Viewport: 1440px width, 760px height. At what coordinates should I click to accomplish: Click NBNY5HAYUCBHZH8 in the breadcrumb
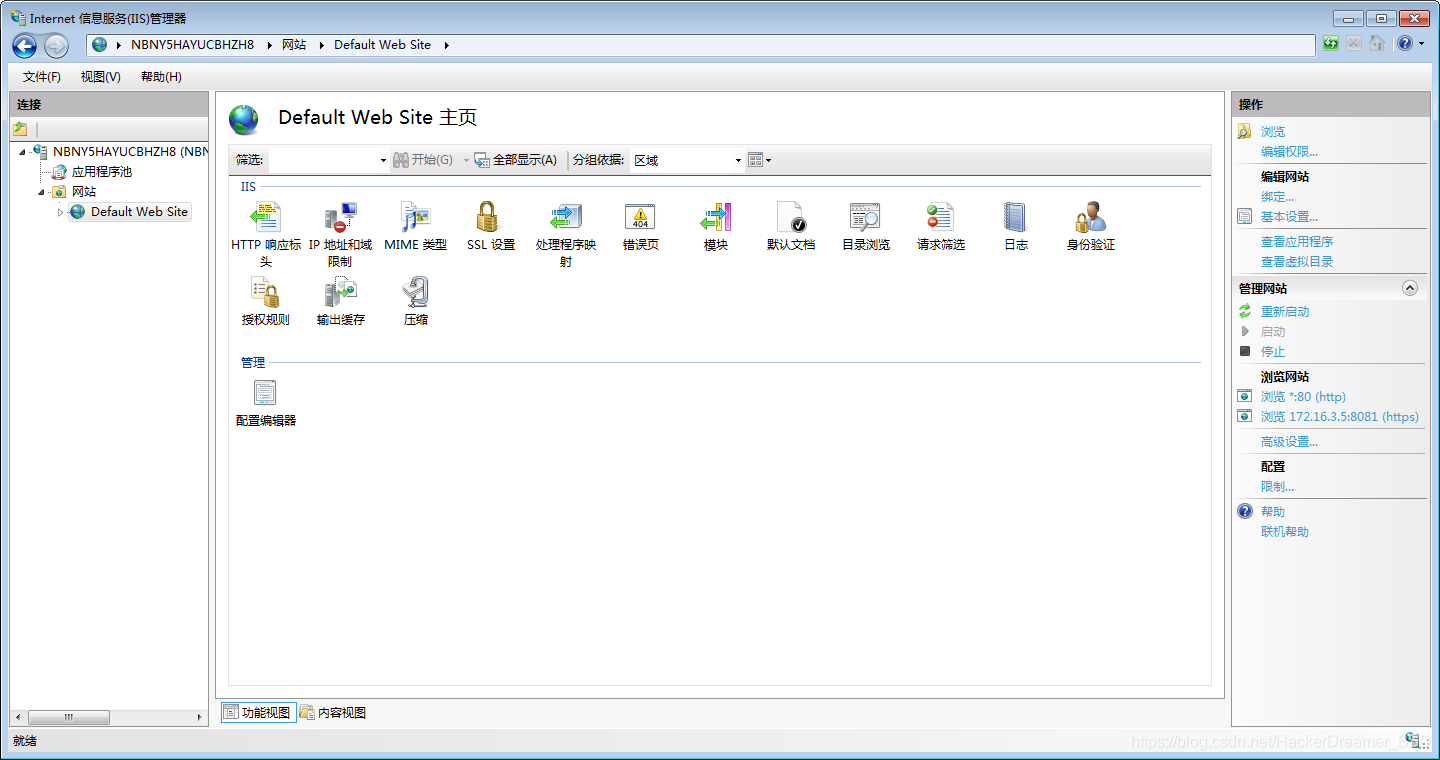click(193, 45)
